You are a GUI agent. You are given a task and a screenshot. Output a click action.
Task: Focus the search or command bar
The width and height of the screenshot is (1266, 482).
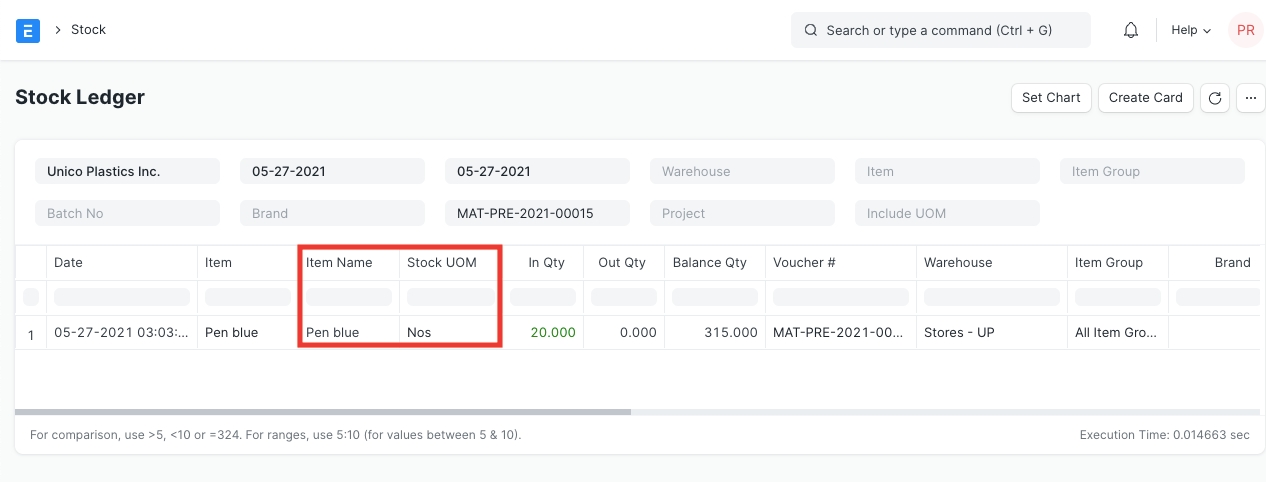(x=940, y=30)
